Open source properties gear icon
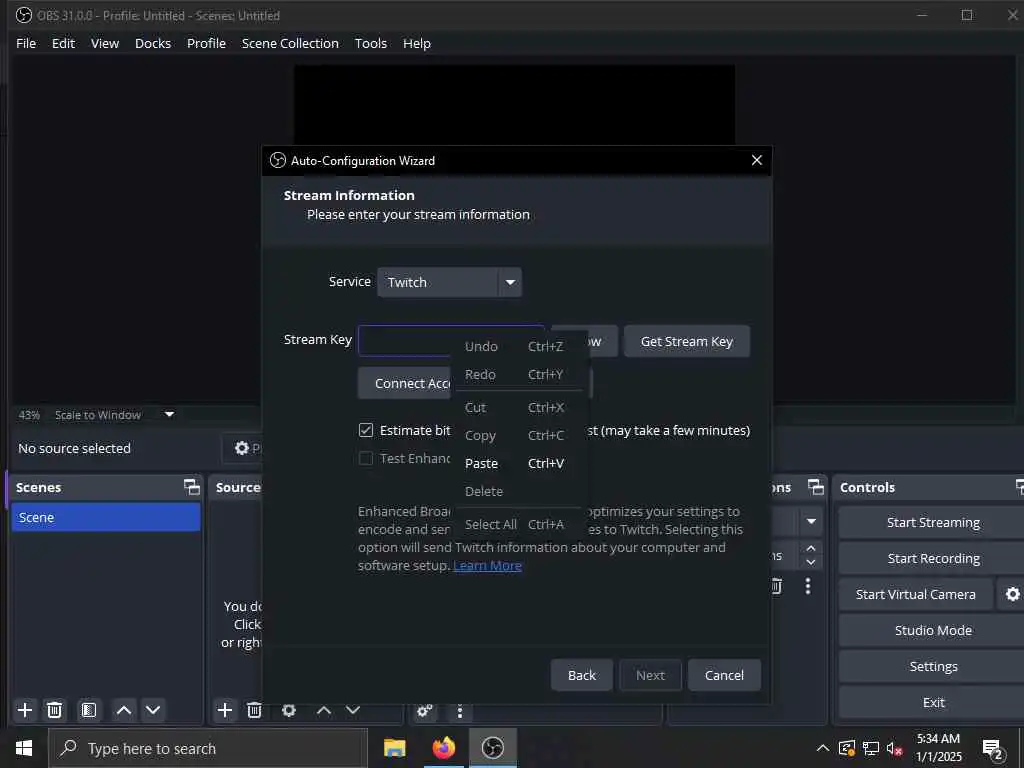1024x768 pixels. [x=289, y=710]
